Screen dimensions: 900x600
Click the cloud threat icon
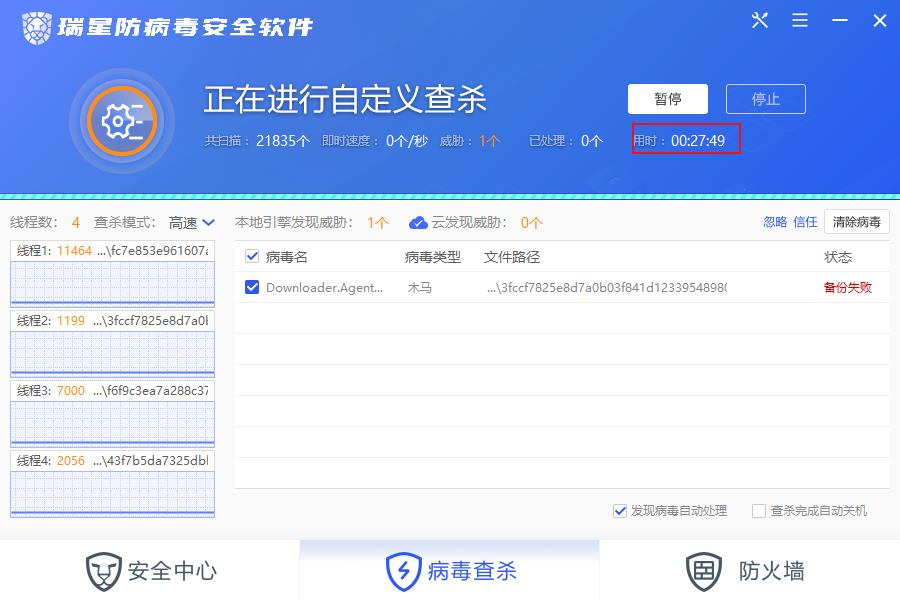(418, 222)
